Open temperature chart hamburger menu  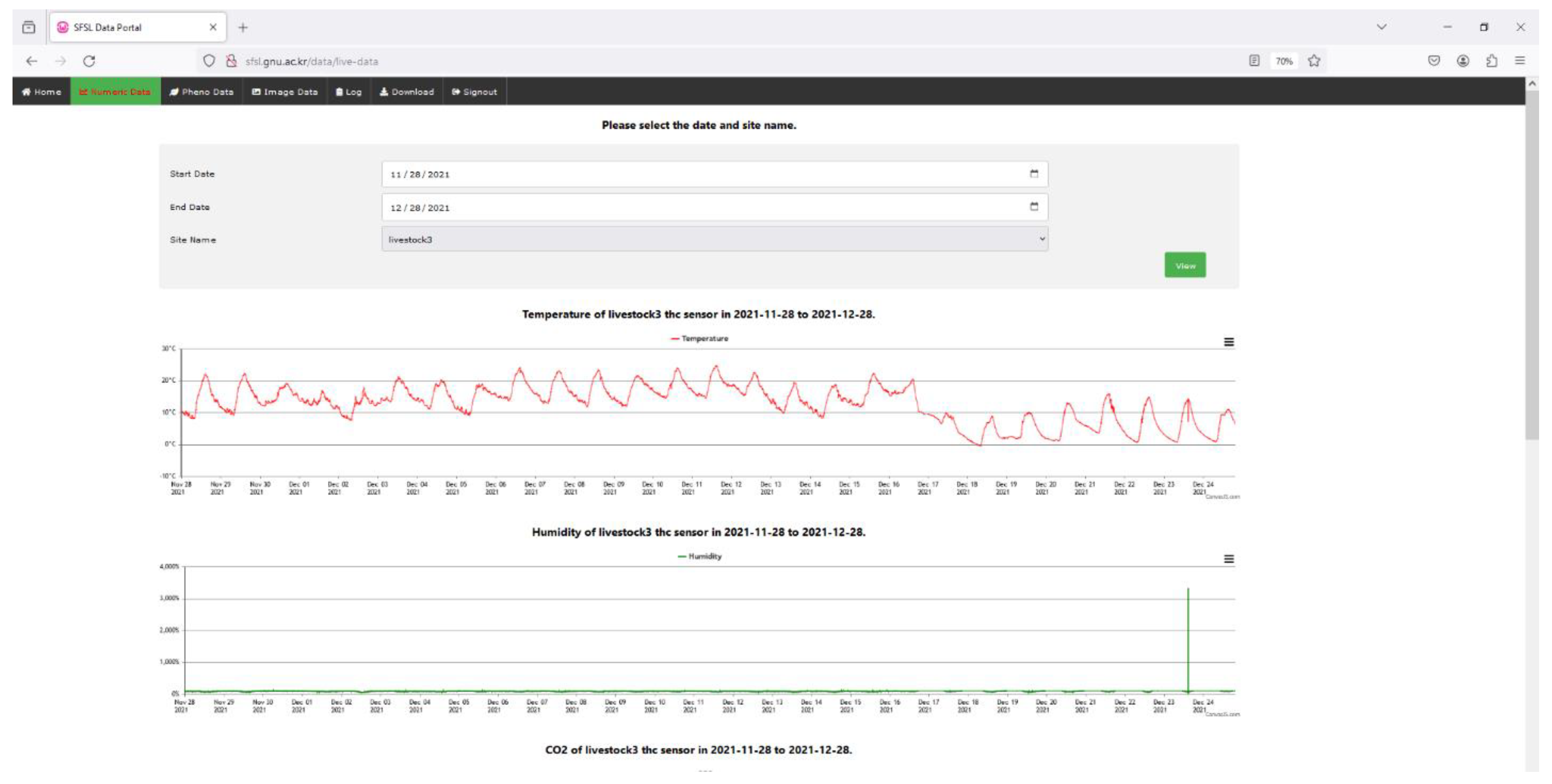pyautogui.click(x=1228, y=342)
